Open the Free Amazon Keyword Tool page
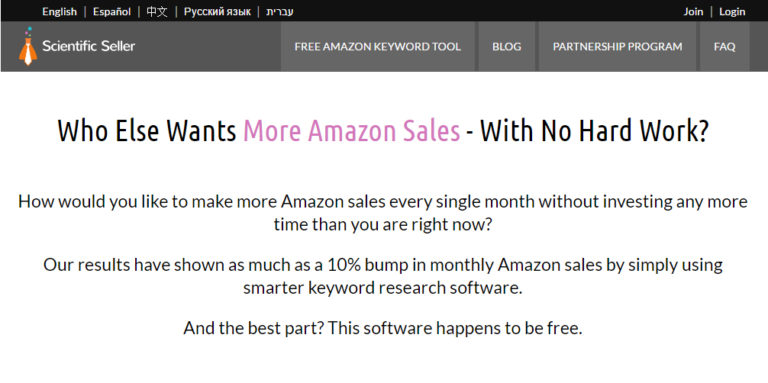768x383 pixels. (378, 47)
